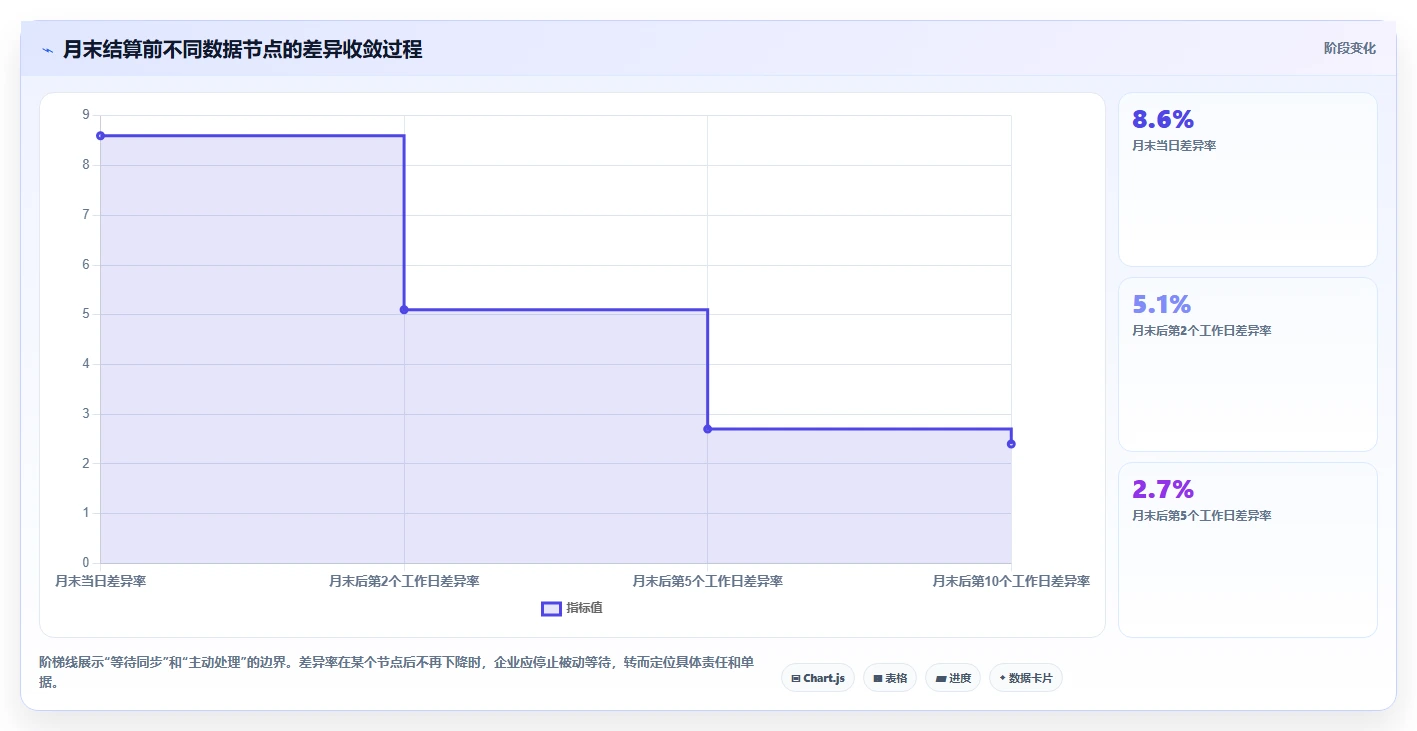Click the y-axis value 5

[x=86, y=314]
